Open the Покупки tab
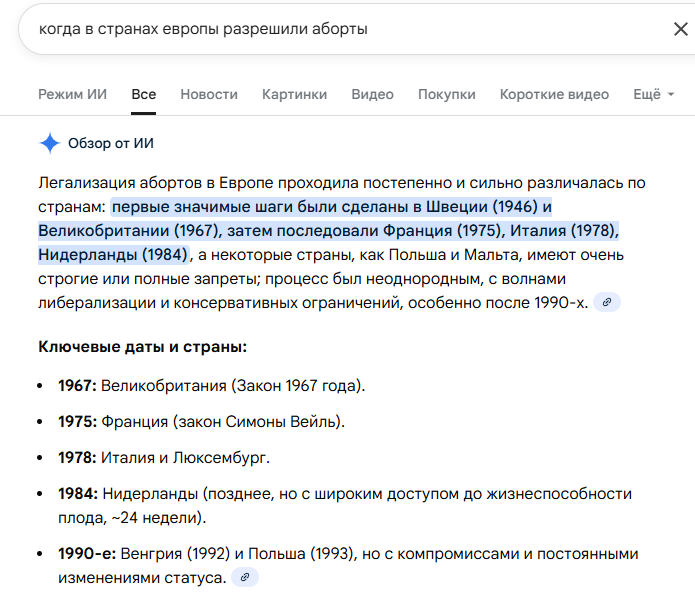Viewport: 695px width, 603px height. click(x=446, y=95)
